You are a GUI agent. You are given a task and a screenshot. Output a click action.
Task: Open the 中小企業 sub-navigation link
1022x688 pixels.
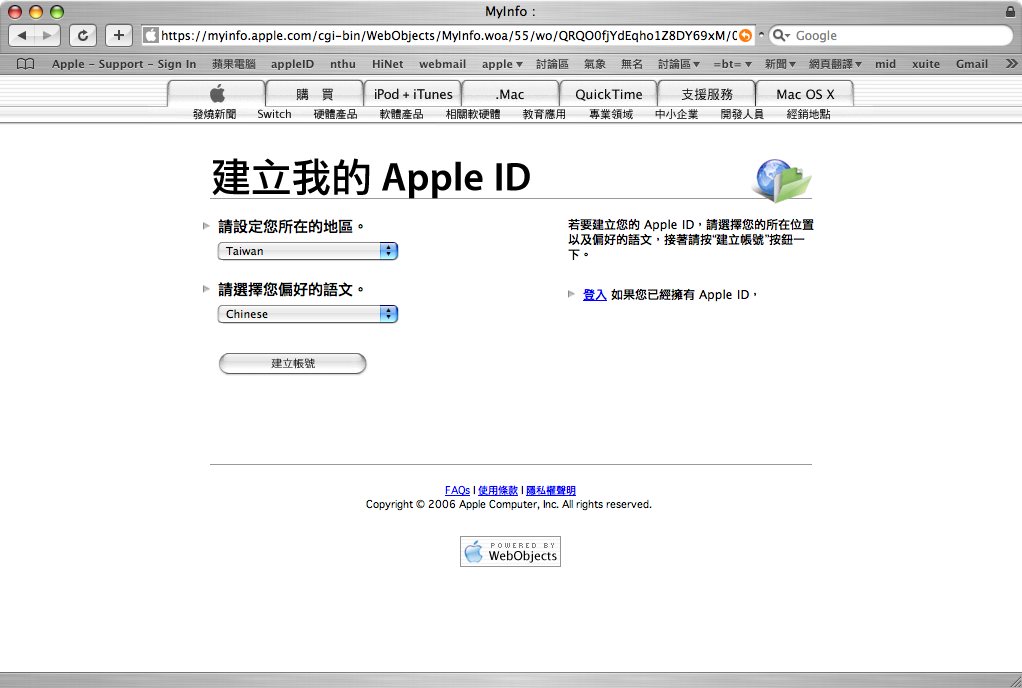click(x=677, y=114)
